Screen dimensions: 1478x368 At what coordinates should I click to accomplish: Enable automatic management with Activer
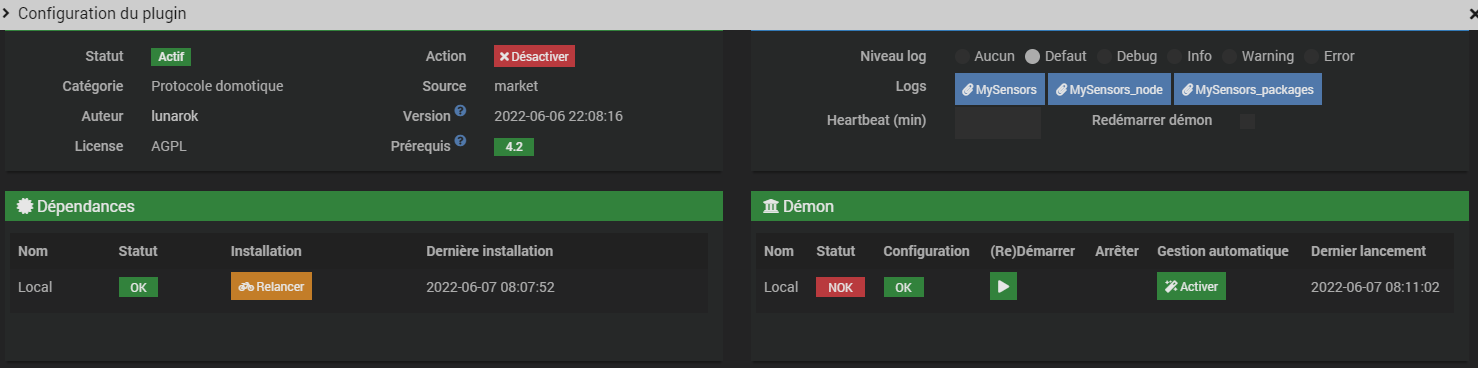point(1191,286)
